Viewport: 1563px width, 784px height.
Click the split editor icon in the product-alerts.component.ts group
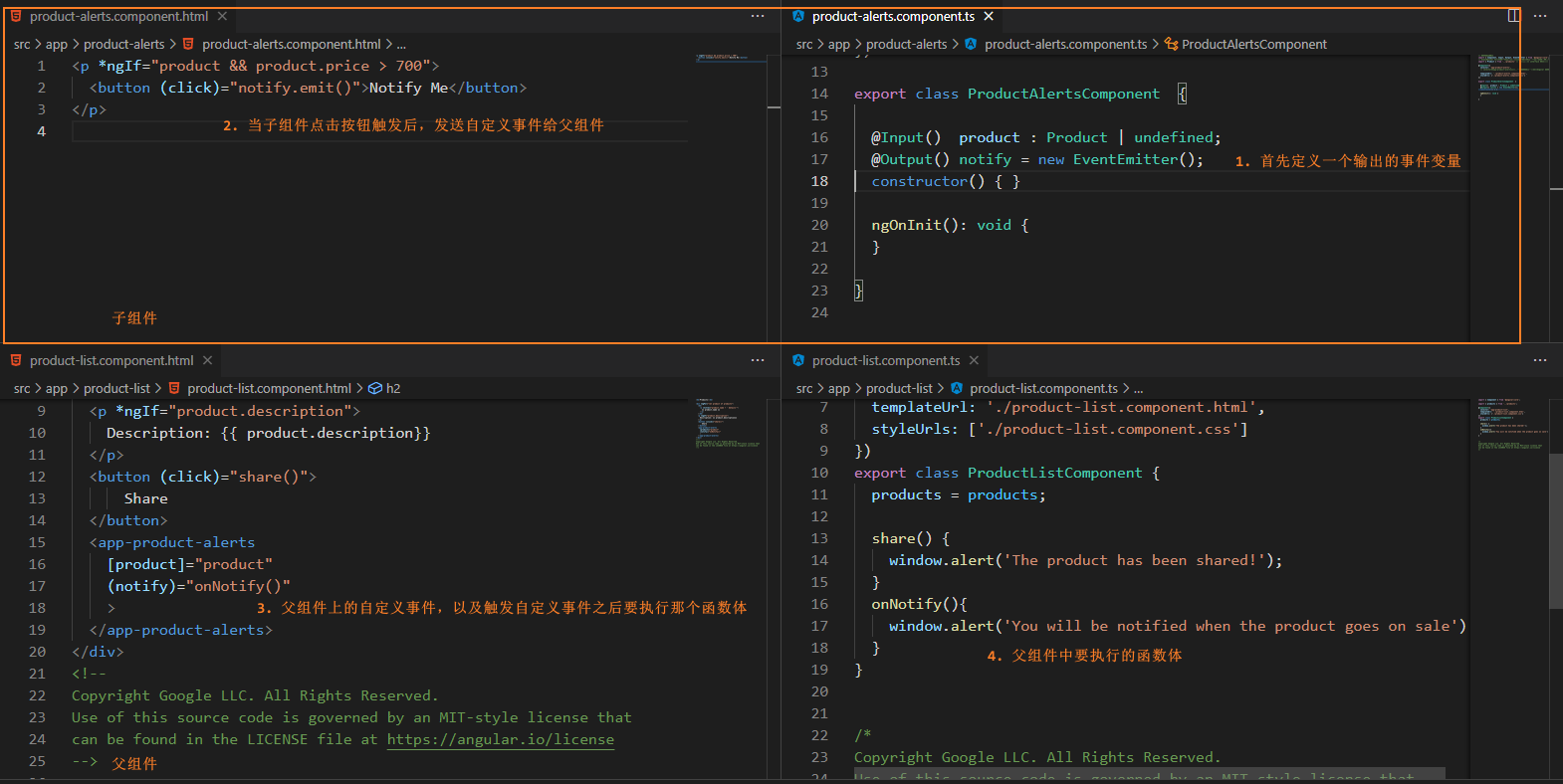click(1513, 17)
